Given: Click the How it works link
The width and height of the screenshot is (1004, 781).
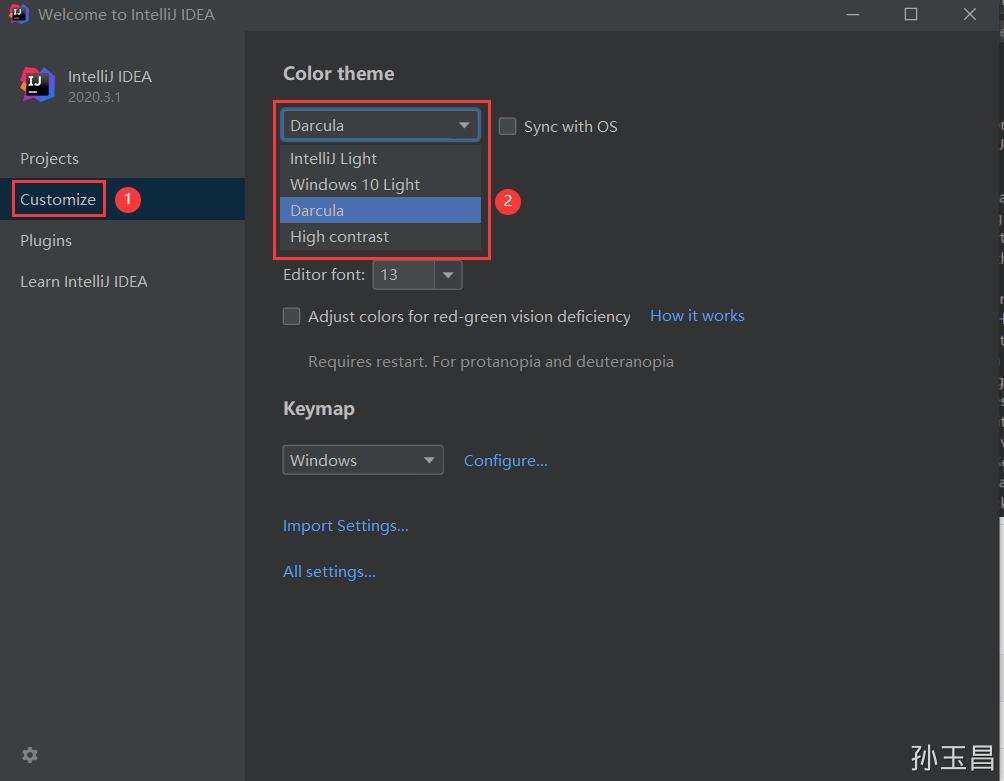Looking at the screenshot, I should [697, 315].
